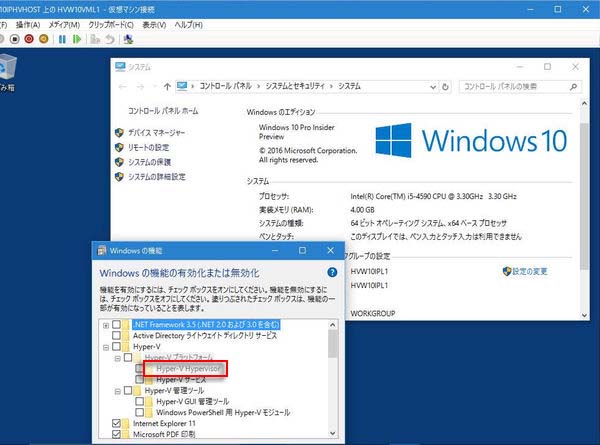Open the 操作(A) menu
The height and width of the screenshot is (445, 600).
28,25
